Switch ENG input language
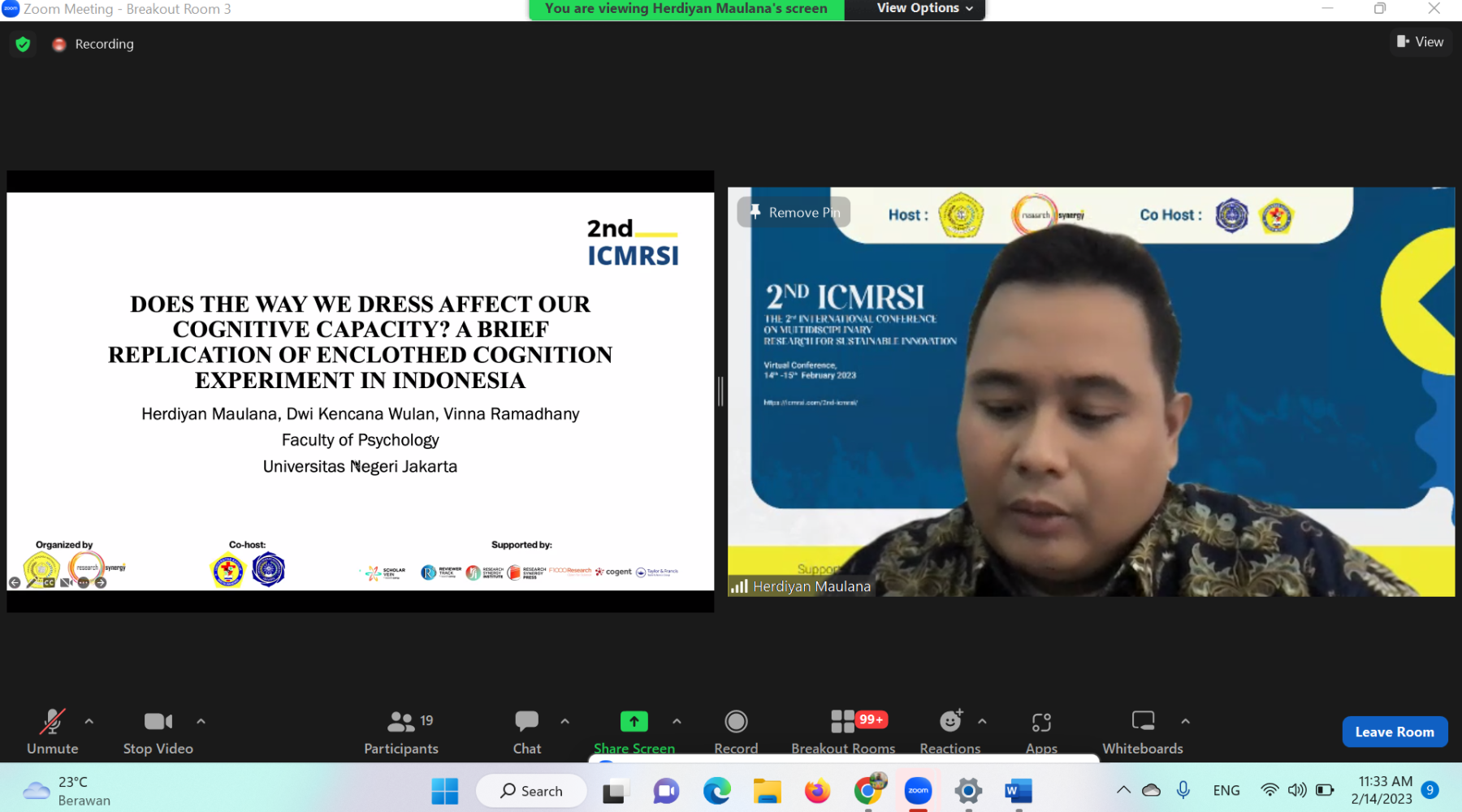Image resolution: width=1462 pixels, height=812 pixels. [x=1226, y=790]
